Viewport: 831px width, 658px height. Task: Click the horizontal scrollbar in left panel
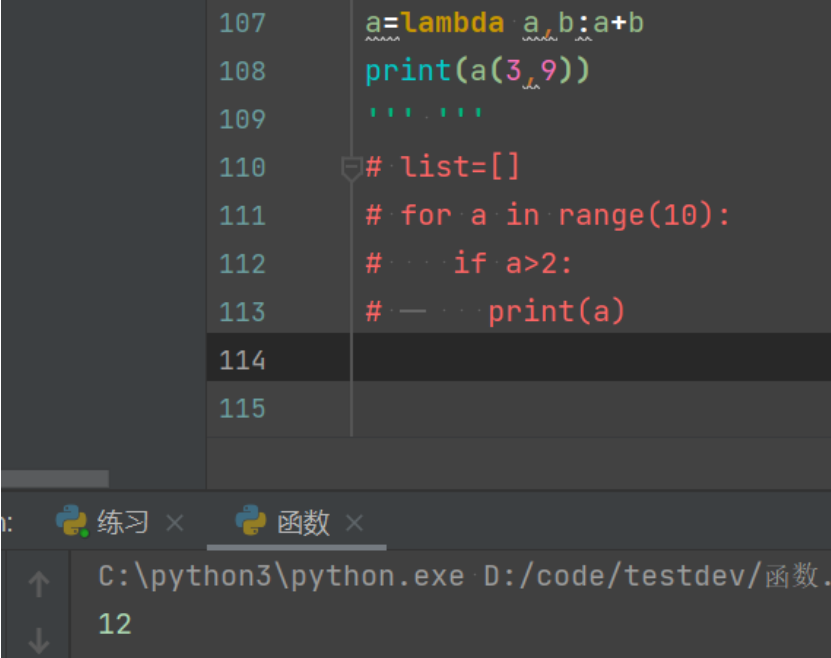pos(55,479)
